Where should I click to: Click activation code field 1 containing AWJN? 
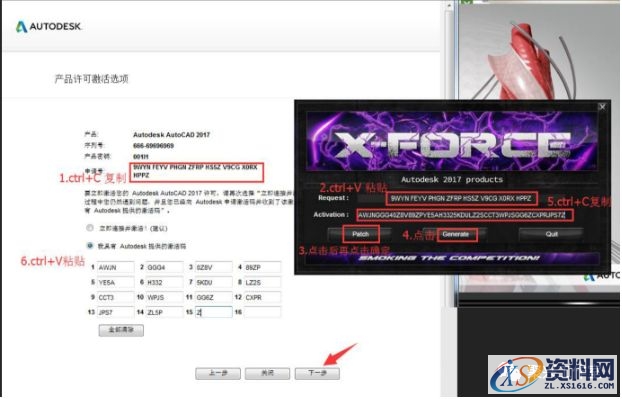coord(115,267)
